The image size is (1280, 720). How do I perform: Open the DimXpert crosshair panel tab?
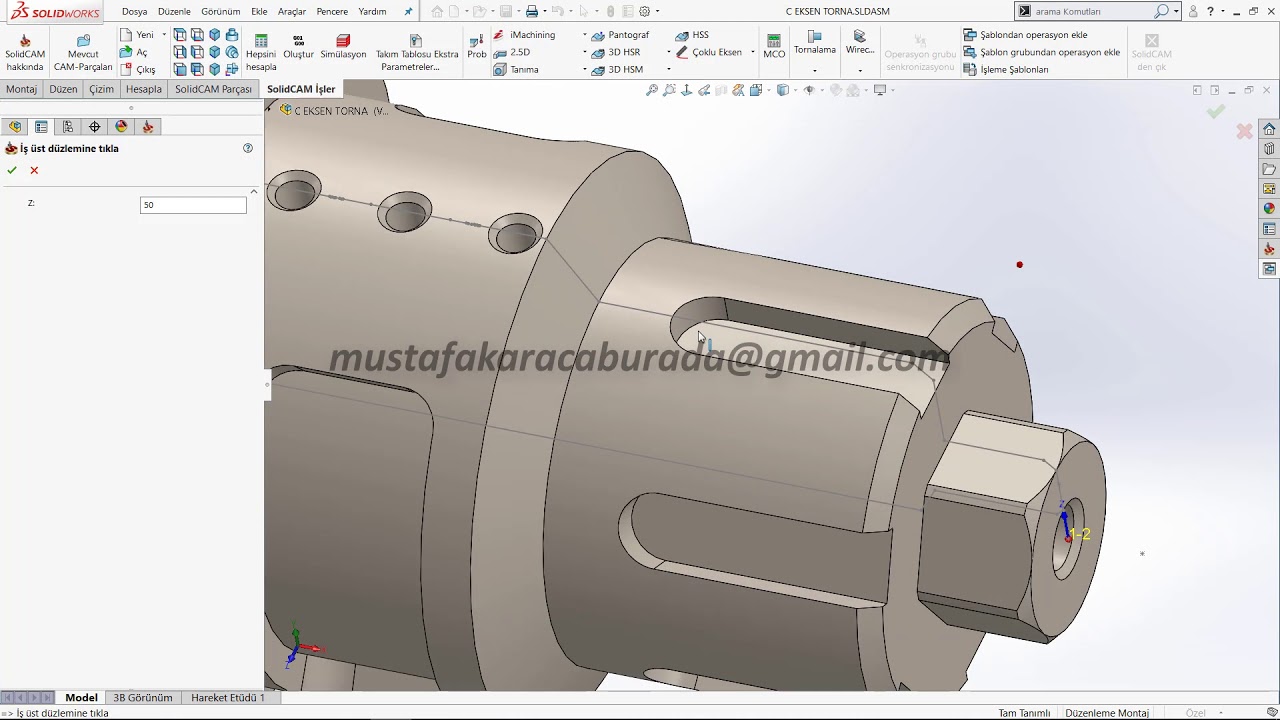tap(95, 127)
